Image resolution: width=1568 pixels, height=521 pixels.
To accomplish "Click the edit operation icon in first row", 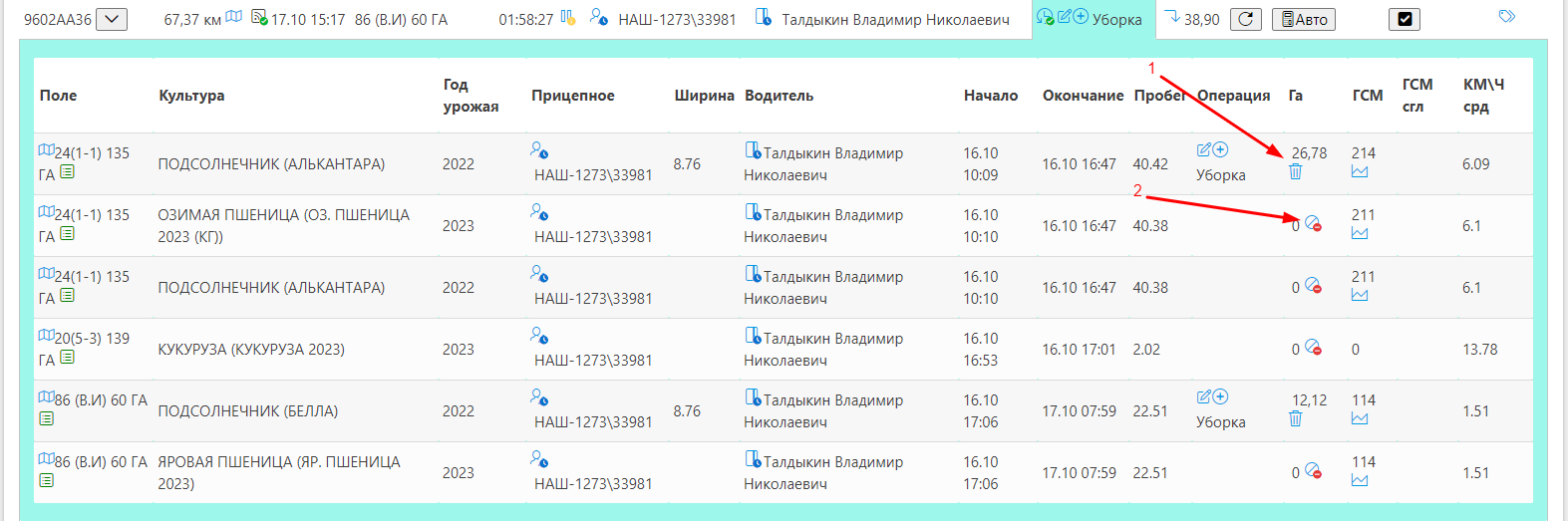I will coord(1203,150).
